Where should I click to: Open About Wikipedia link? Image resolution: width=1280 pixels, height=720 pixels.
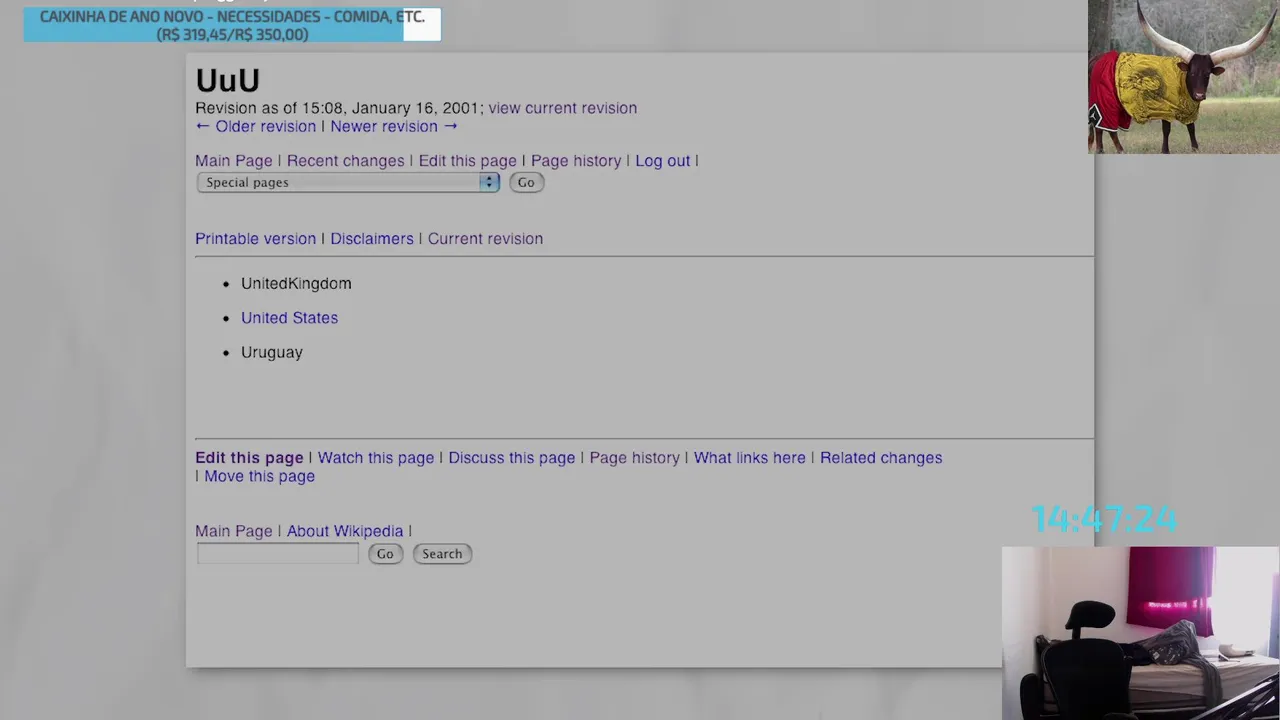[345, 531]
